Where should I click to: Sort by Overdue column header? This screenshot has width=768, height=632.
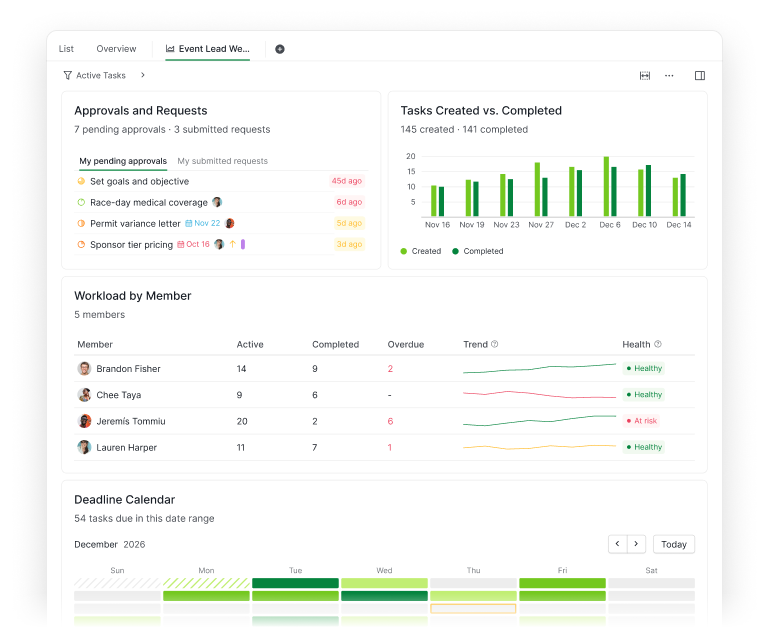click(406, 344)
